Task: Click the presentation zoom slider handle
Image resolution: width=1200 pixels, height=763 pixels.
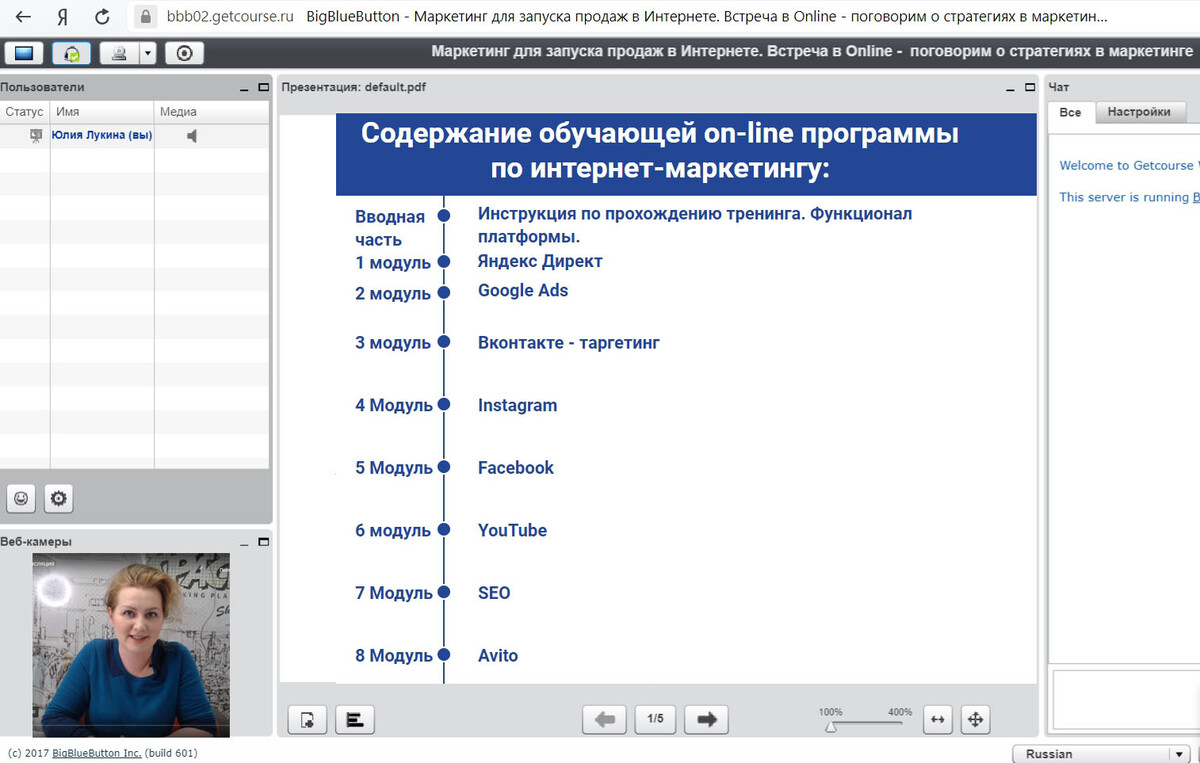Action: tap(830, 727)
